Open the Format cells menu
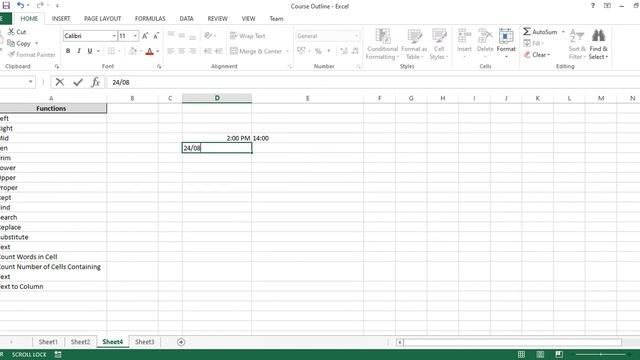Screen dimensions: 640x360 [x=506, y=44]
